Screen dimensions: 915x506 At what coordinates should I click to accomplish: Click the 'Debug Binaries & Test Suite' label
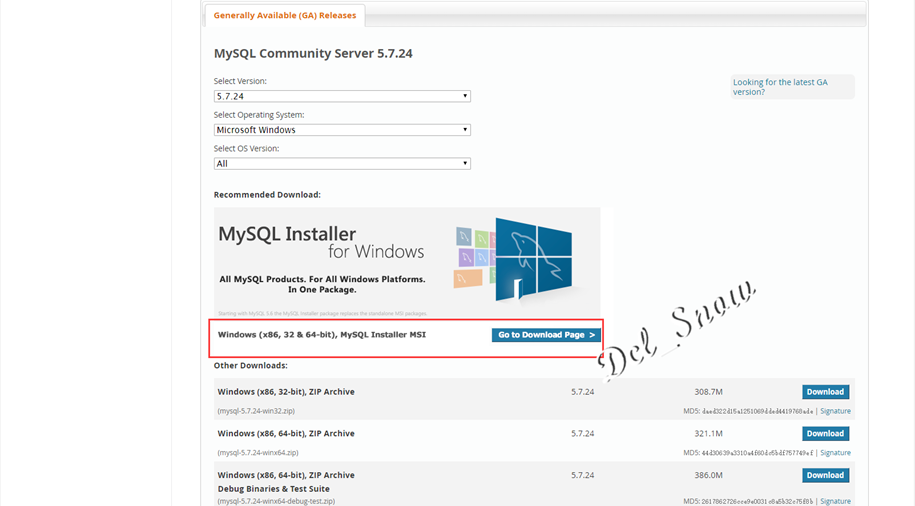274,489
